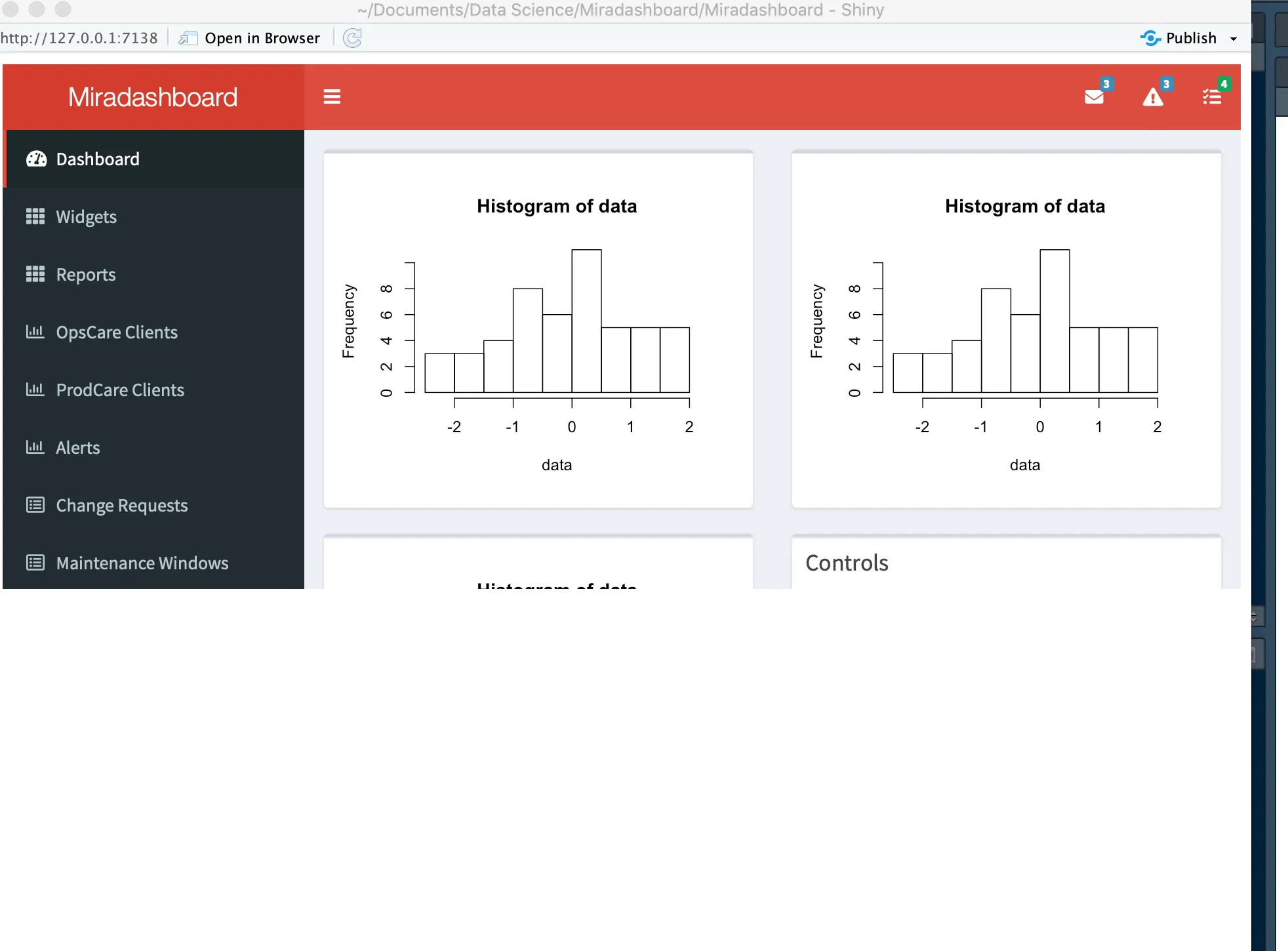This screenshot has height=951, width=1288.
Task: Click the Miradashboard header title
Action: [x=153, y=97]
